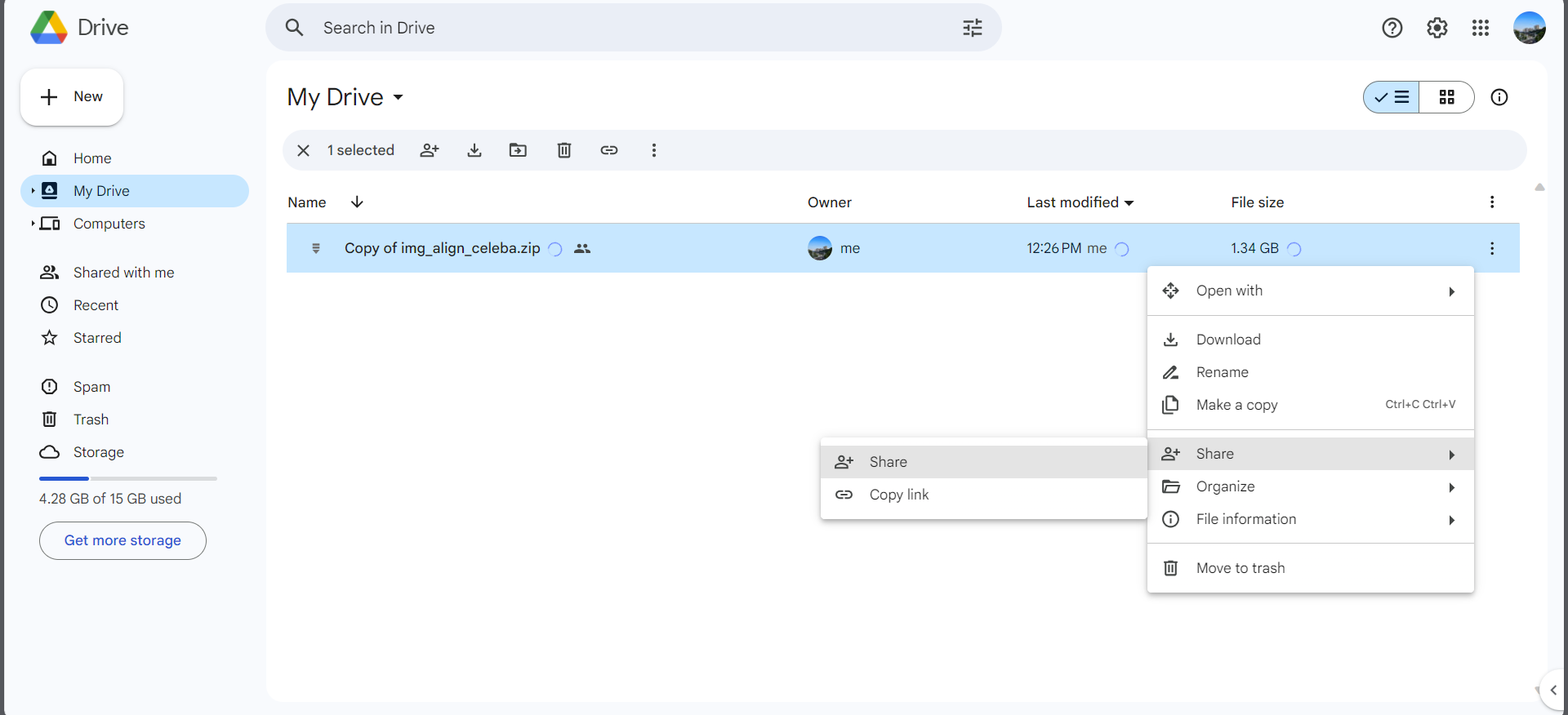Click the storage usage progress bar

point(128,478)
